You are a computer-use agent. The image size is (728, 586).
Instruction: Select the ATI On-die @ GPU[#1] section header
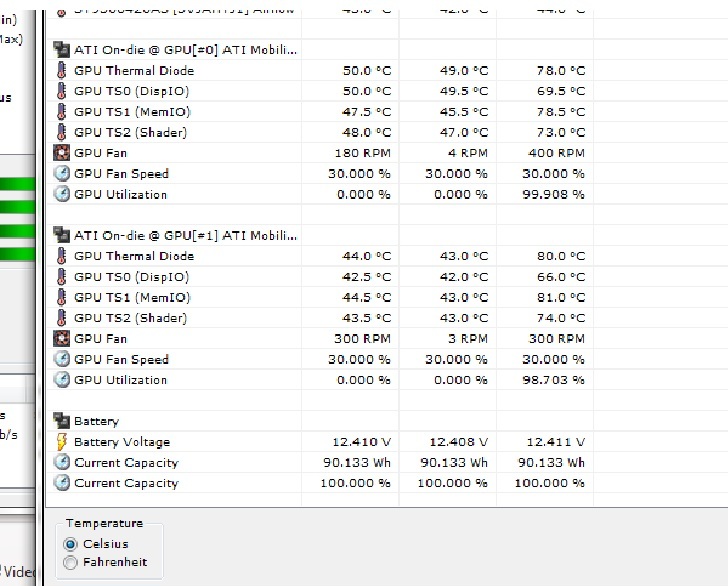[185, 235]
